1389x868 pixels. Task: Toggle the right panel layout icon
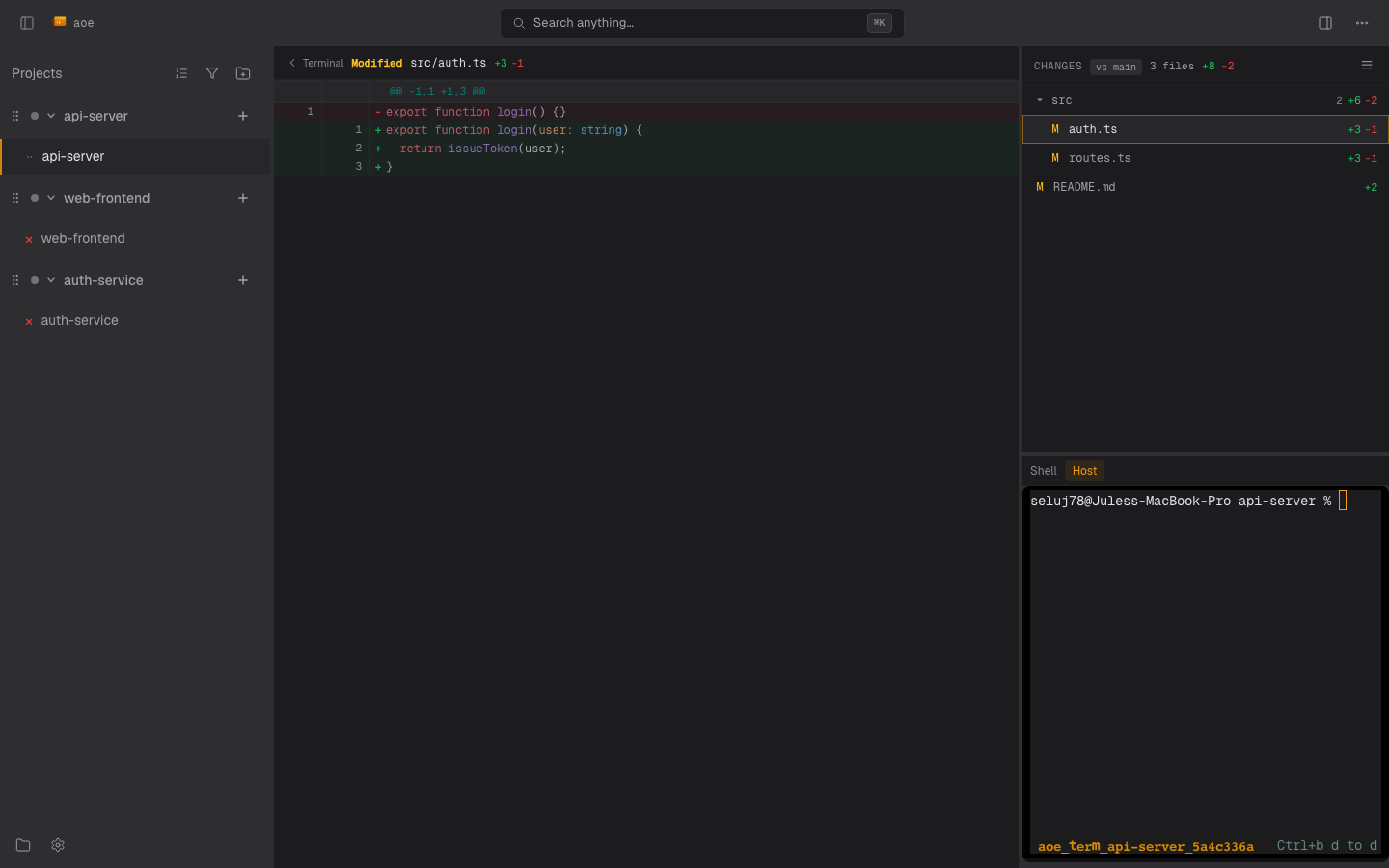click(x=1325, y=23)
